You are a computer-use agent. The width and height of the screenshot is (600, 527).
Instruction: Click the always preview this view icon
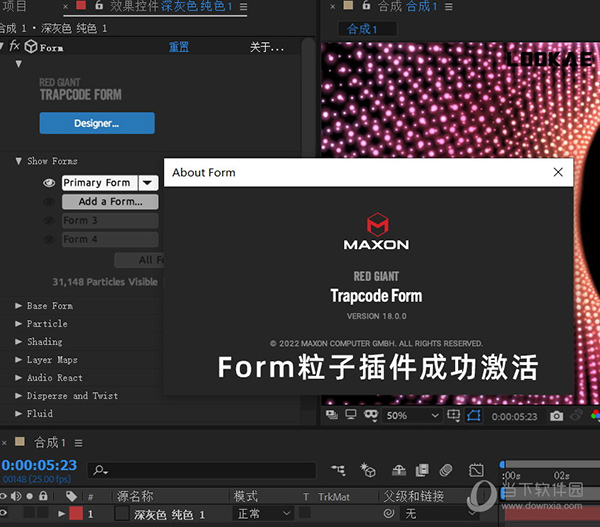click(331, 415)
